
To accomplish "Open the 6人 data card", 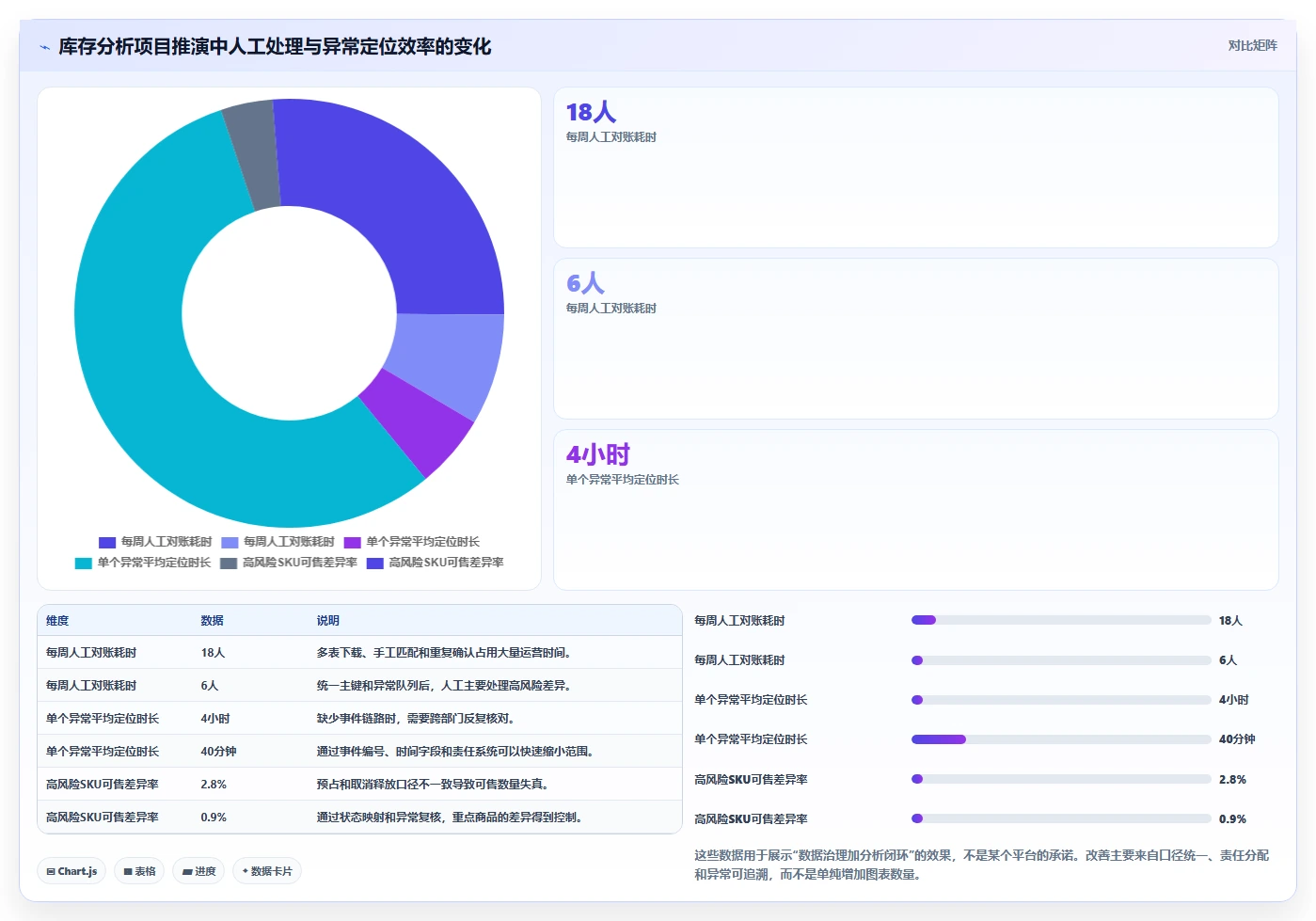I will (x=916, y=339).
